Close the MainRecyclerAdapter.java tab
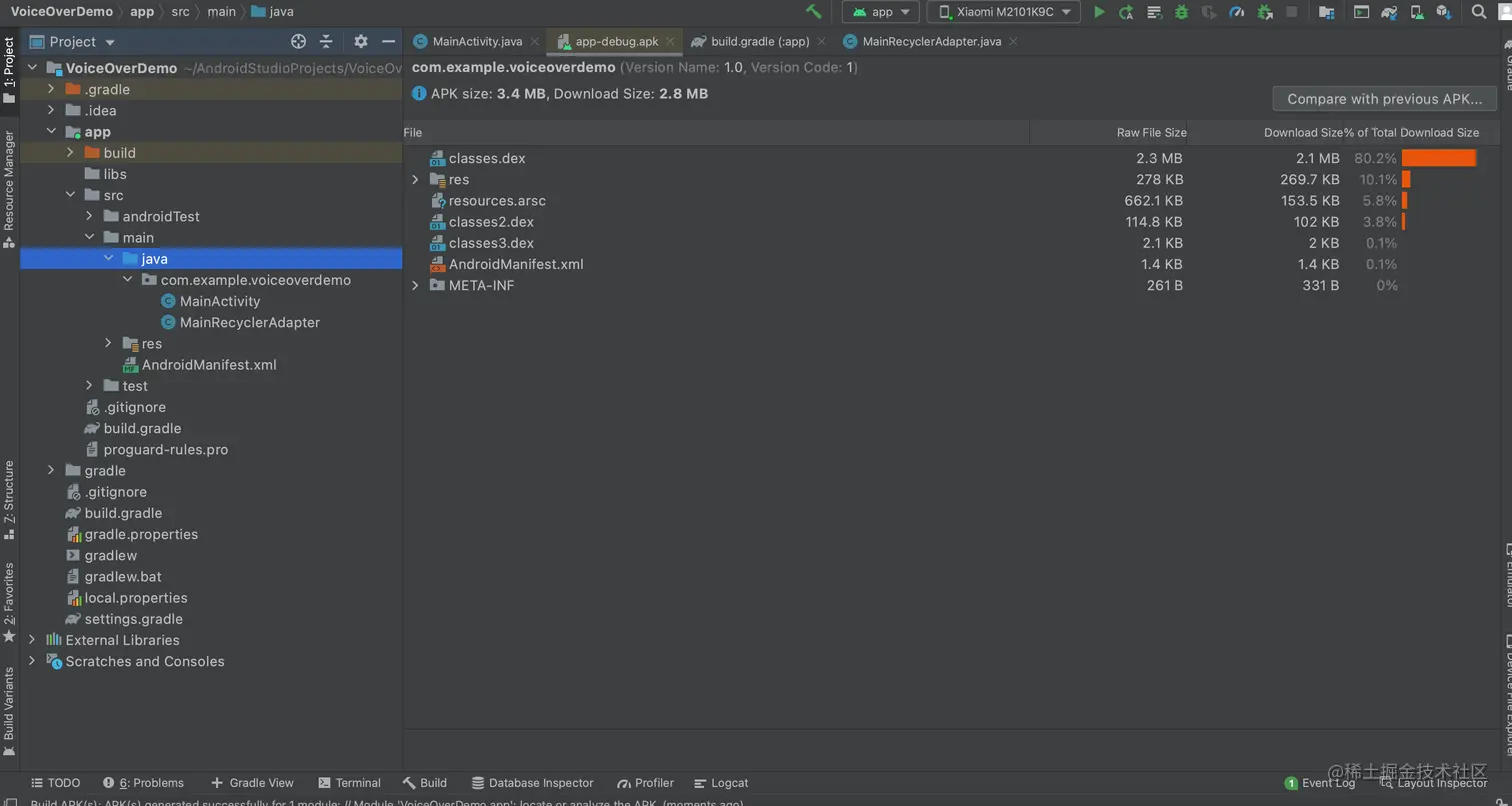 pyautogui.click(x=1012, y=42)
